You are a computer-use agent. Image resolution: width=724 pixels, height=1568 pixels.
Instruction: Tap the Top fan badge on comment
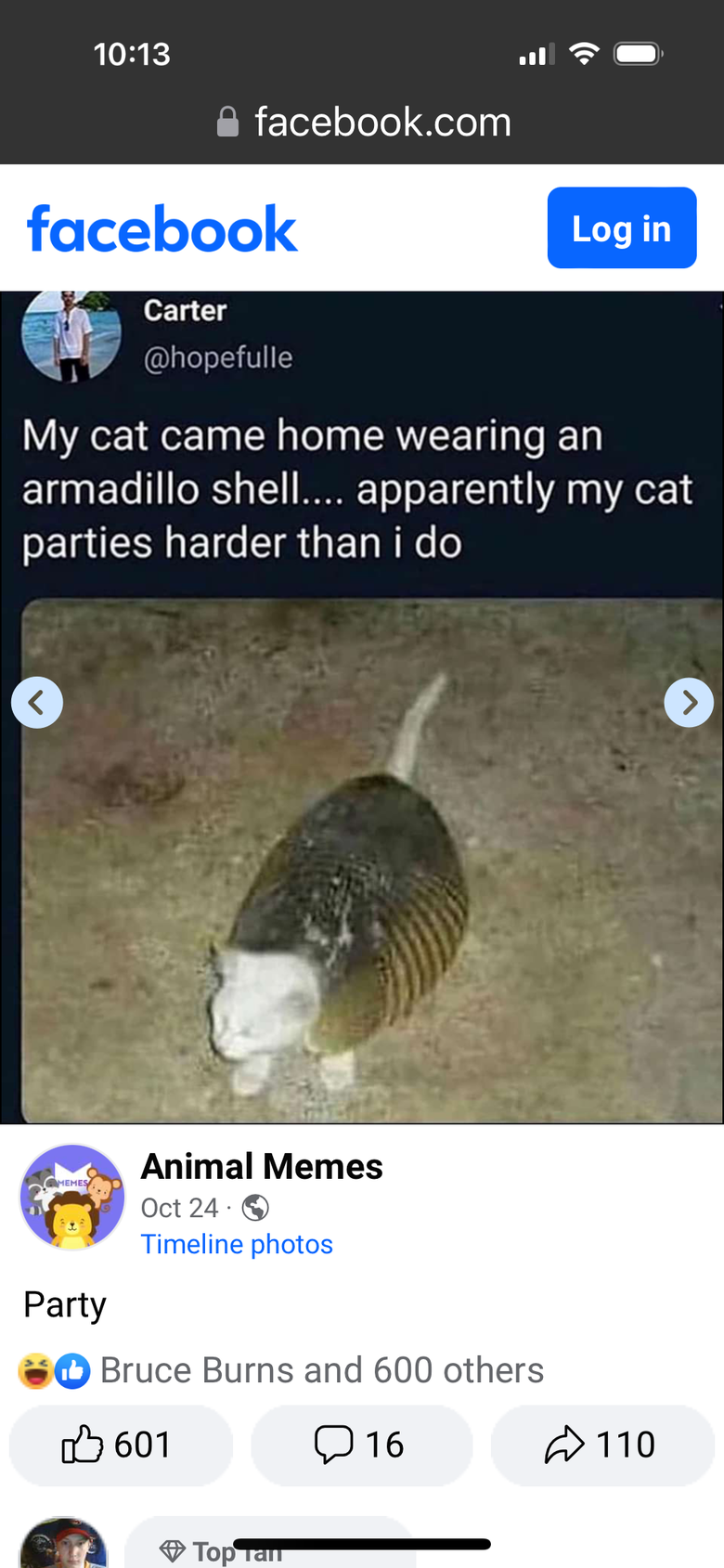pyautogui.click(x=222, y=1549)
